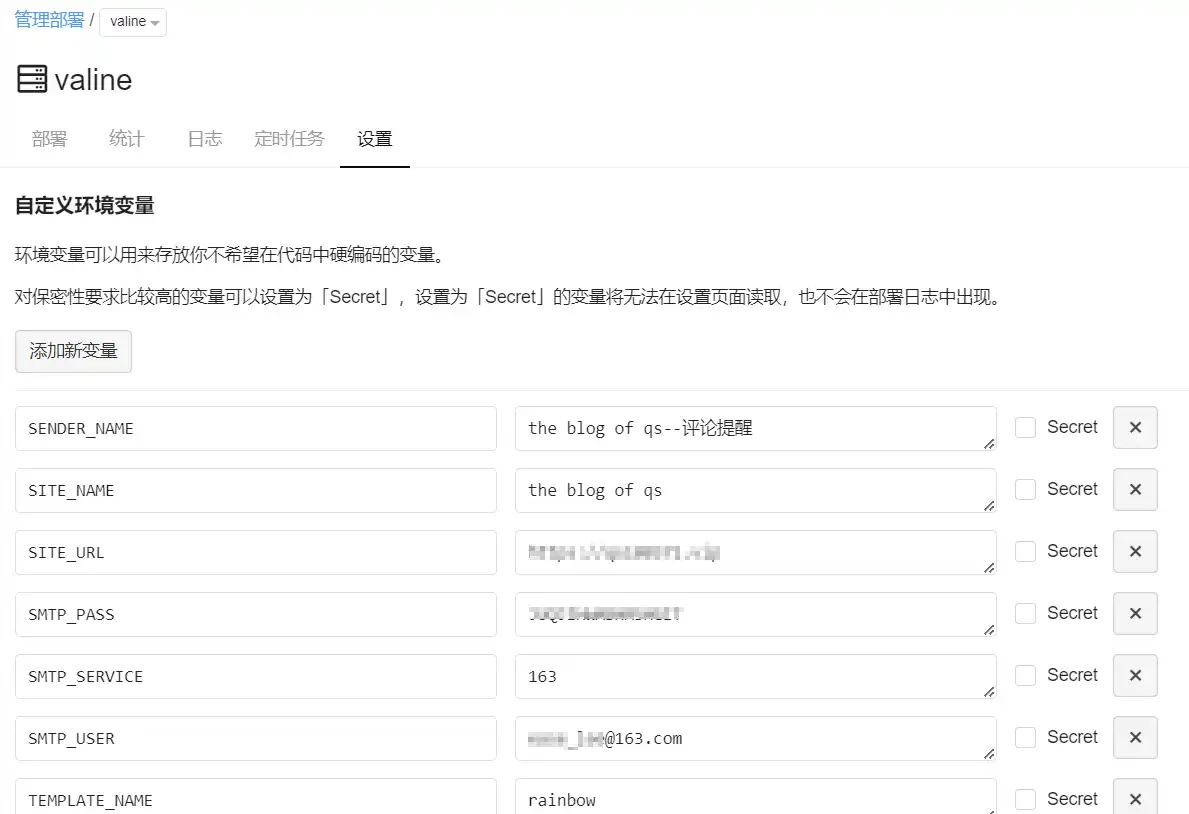Go to the 定时任务 tab
1189x814 pixels.
click(289, 139)
